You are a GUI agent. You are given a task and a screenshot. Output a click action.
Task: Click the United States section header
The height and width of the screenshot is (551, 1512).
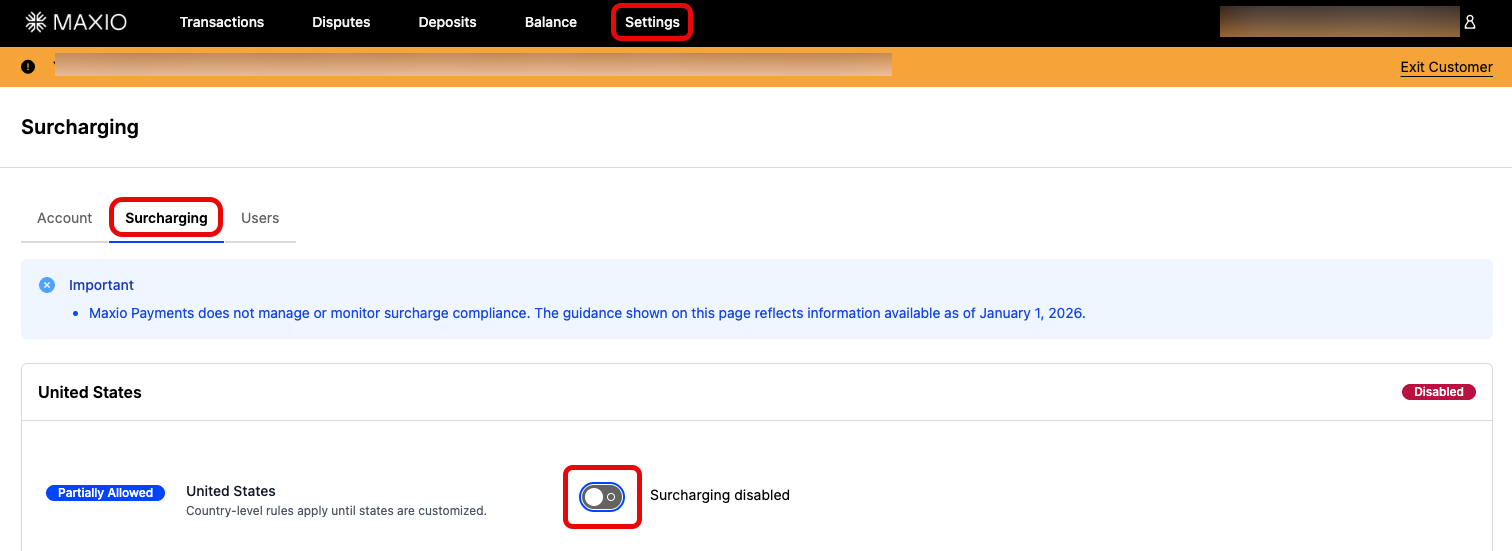pyautogui.click(x=90, y=392)
